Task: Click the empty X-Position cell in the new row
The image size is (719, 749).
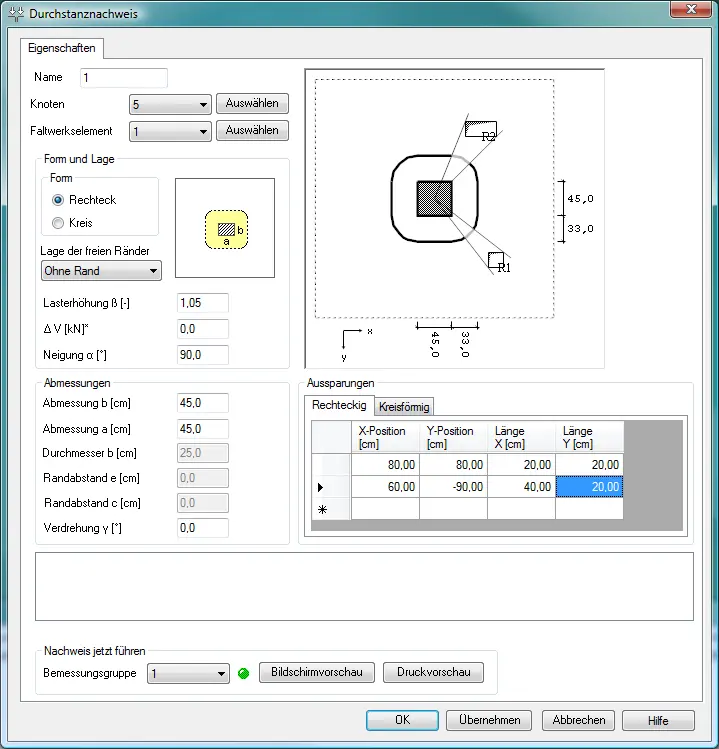Action: pyautogui.click(x=386, y=509)
